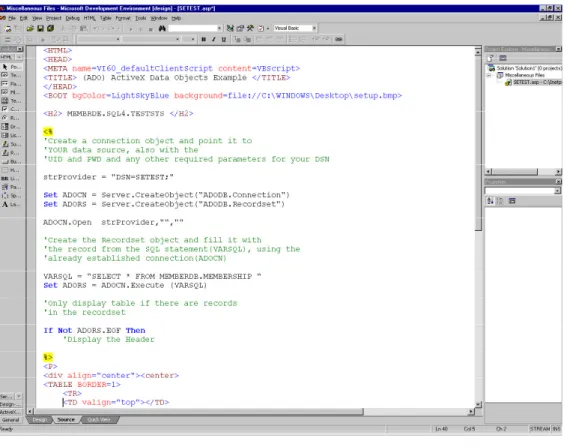The width and height of the screenshot is (570, 447).
Task: Click the Task List toolbar icon
Action: 261,28
